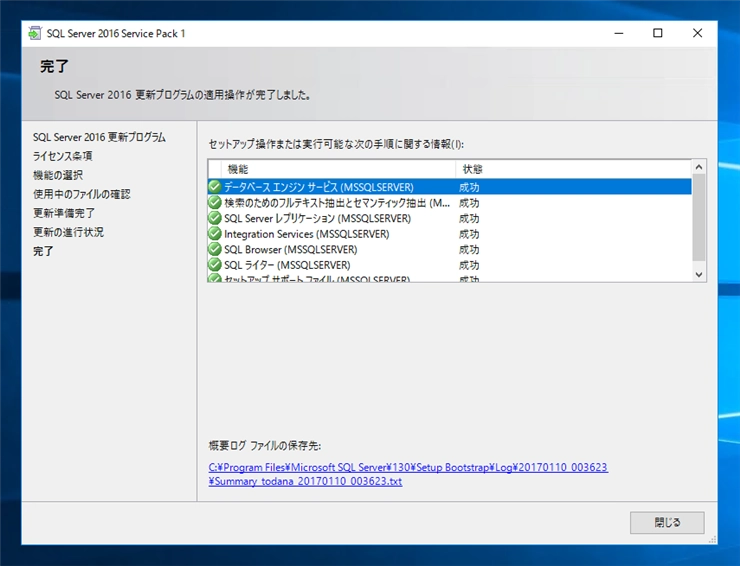Click the 閉じる button
This screenshot has height=566, width=740.
(667, 523)
